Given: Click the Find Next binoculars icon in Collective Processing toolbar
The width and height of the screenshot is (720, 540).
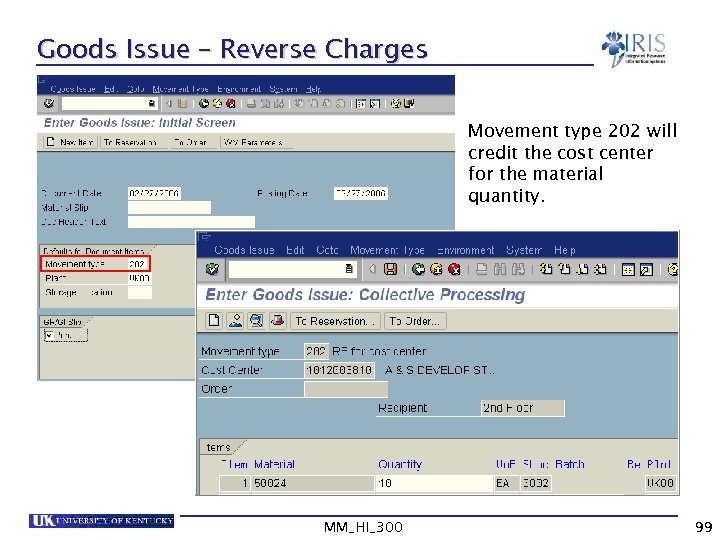Looking at the screenshot, I should [x=518, y=269].
